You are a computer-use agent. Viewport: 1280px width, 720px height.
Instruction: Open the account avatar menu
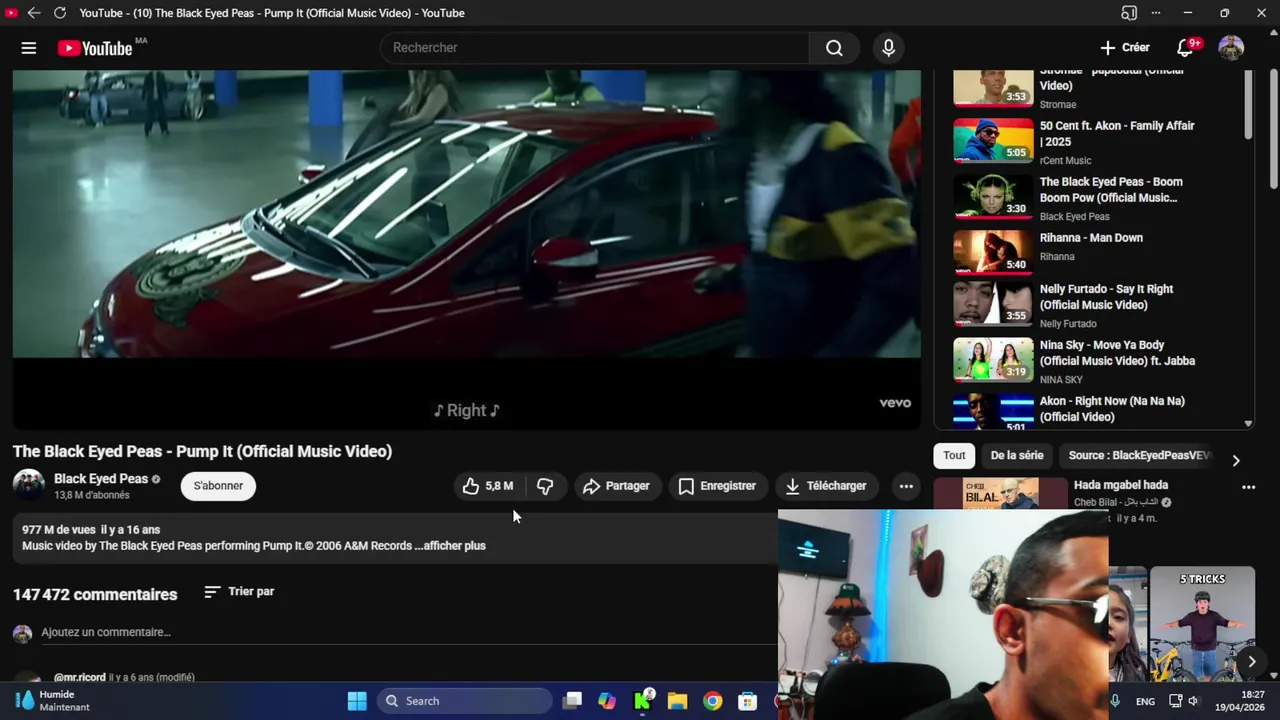pos(1231,48)
